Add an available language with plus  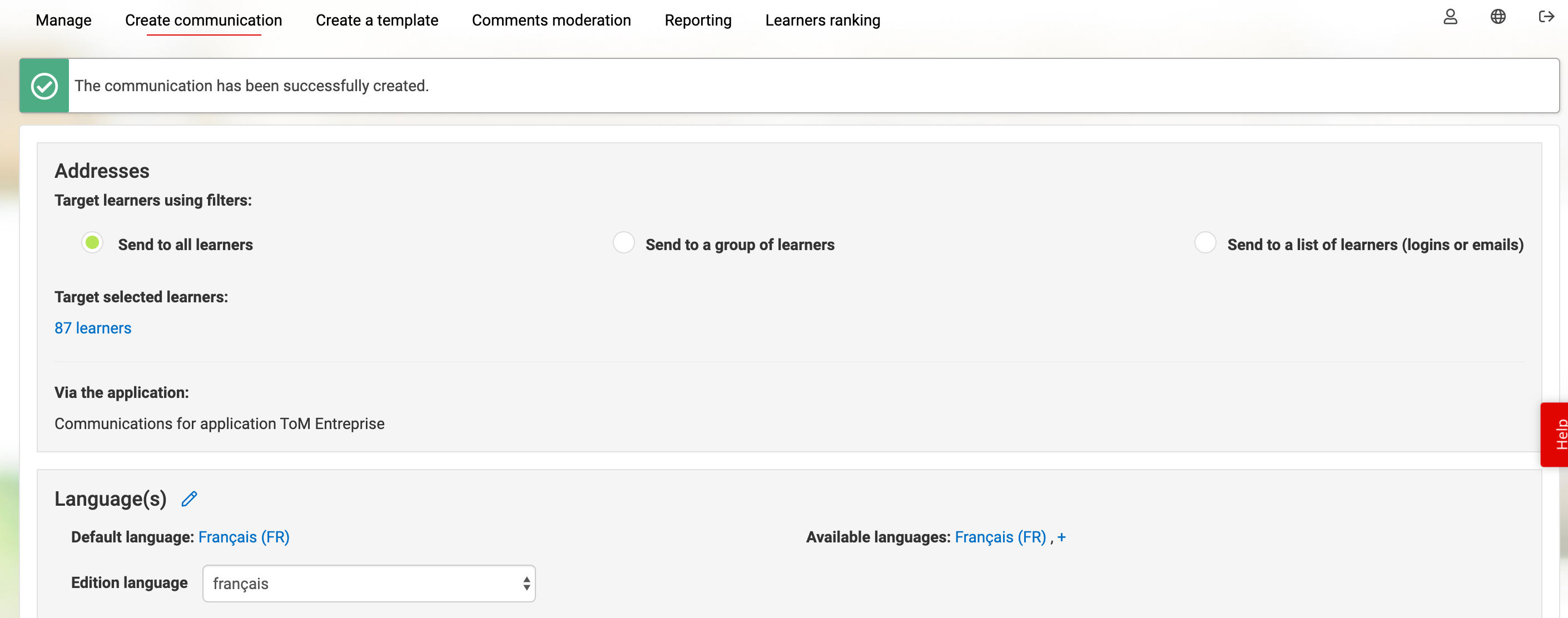(1061, 537)
